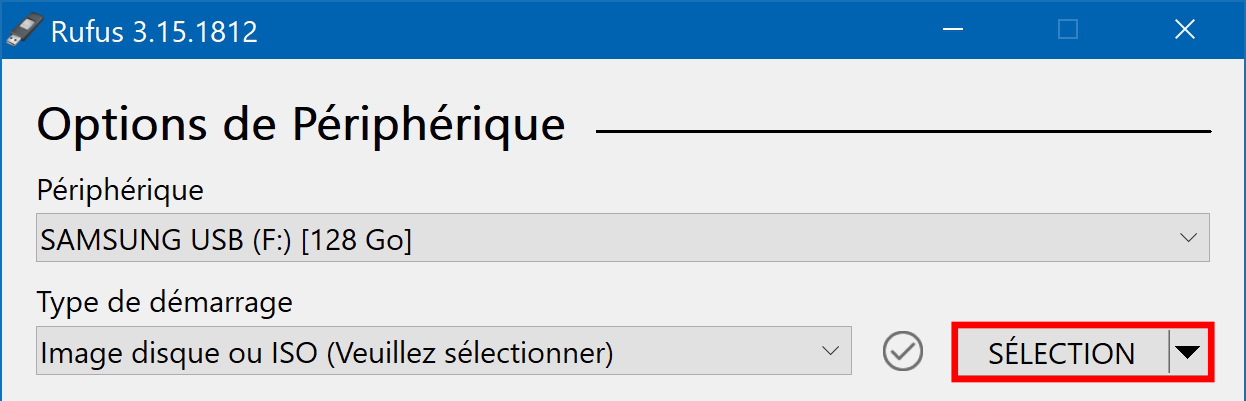Viewport: 1246px width, 401px height.
Task: Click the [128 Go] capacity text
Action: pos(356,240)
